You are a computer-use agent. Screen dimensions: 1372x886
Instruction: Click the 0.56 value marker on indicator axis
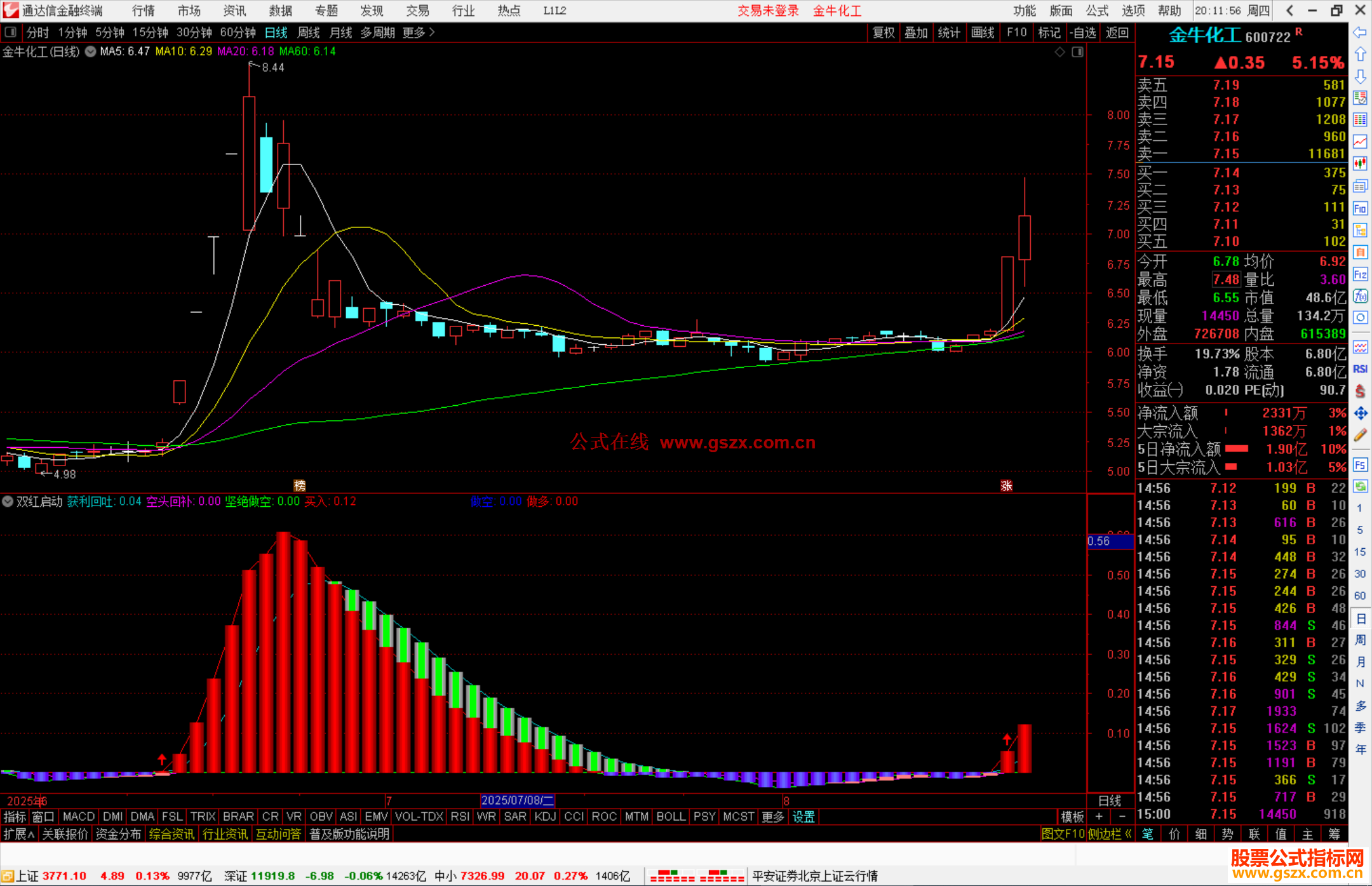pos(1110,541)
